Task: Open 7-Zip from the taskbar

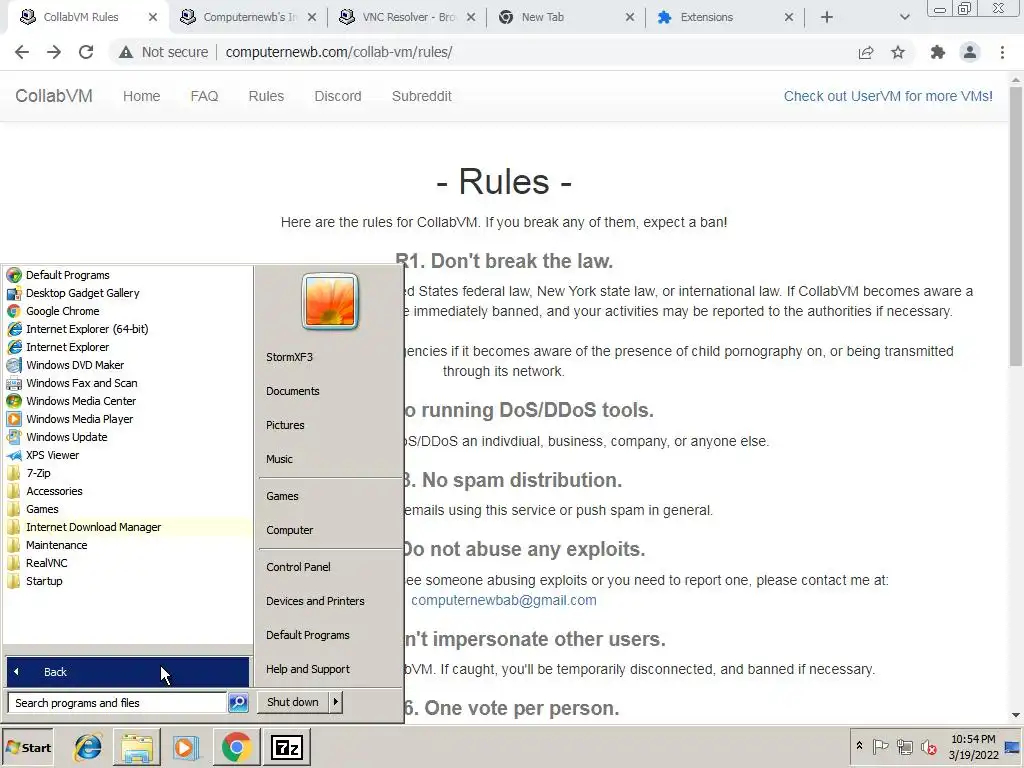Action: (x=287, y=748)
